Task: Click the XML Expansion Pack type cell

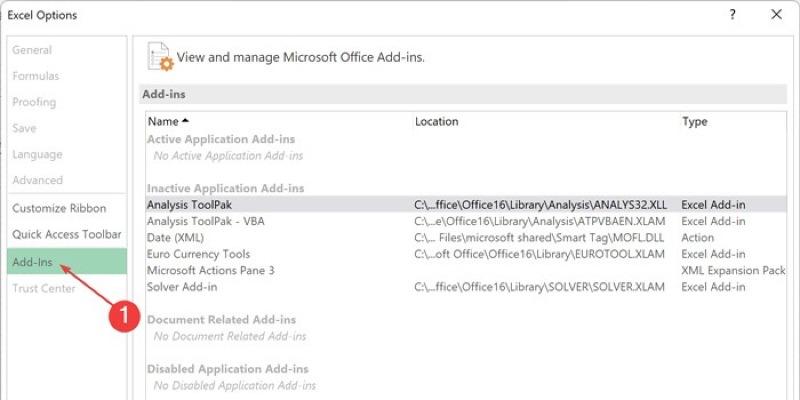Action: coord(733,270)
